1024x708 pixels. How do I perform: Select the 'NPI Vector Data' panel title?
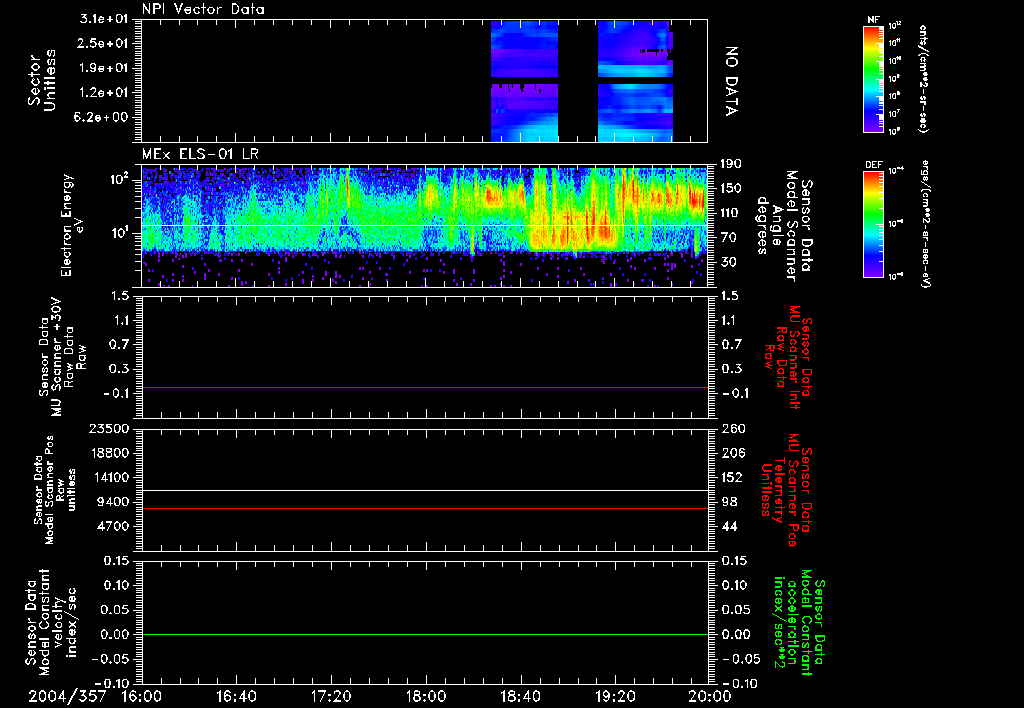pos(203,9)
